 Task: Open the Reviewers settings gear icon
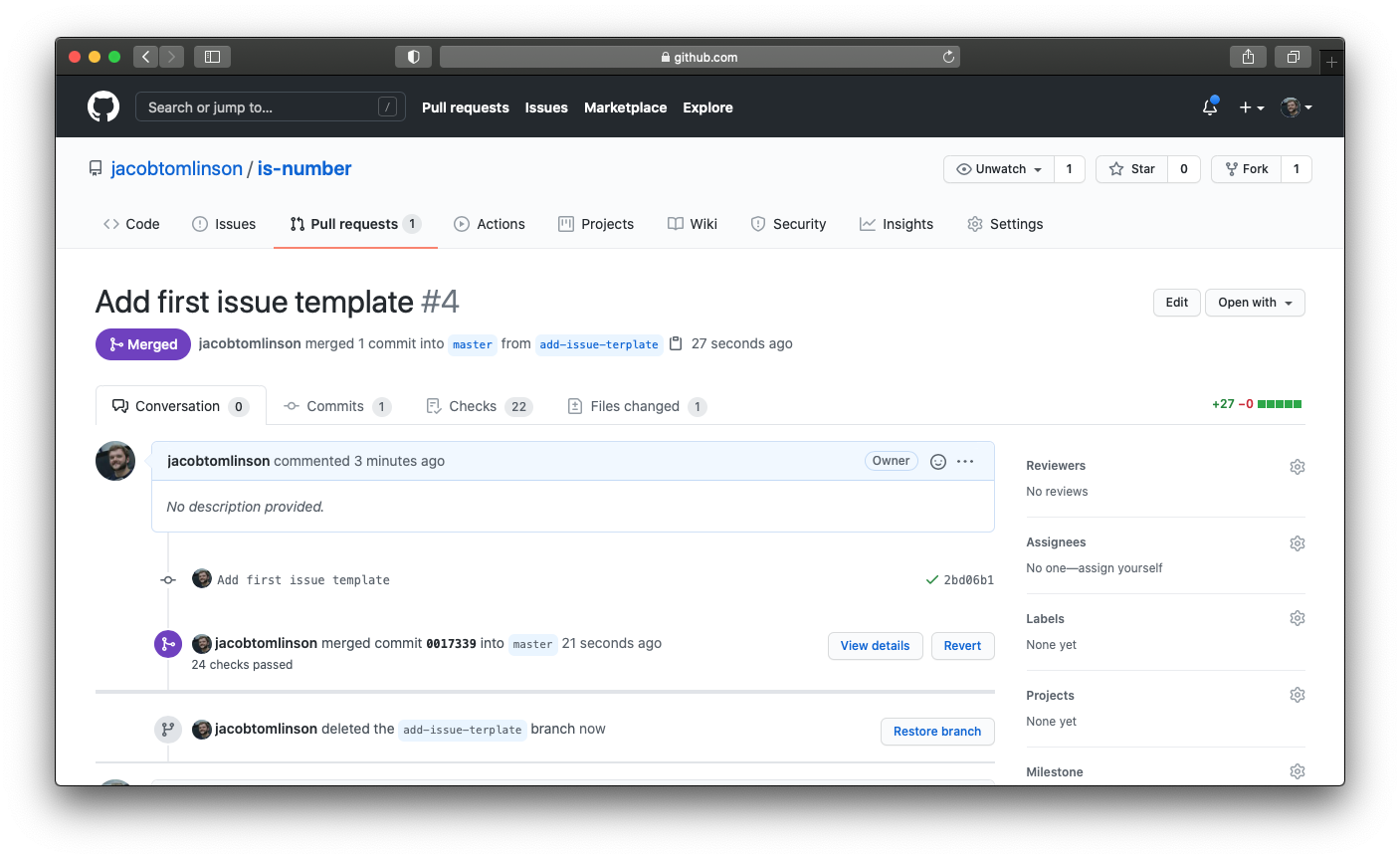click(1297, 466)
